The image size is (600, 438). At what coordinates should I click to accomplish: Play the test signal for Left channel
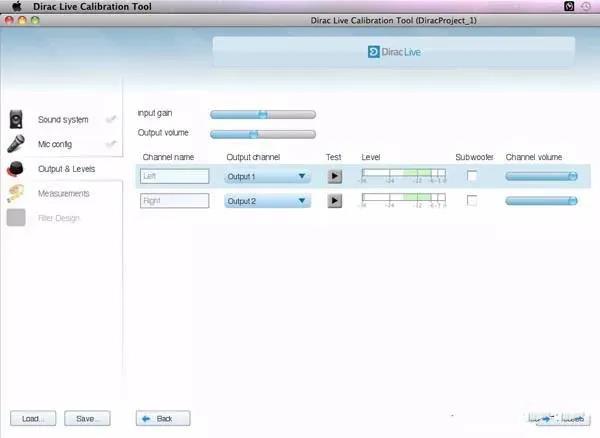[x=335, y=176]
